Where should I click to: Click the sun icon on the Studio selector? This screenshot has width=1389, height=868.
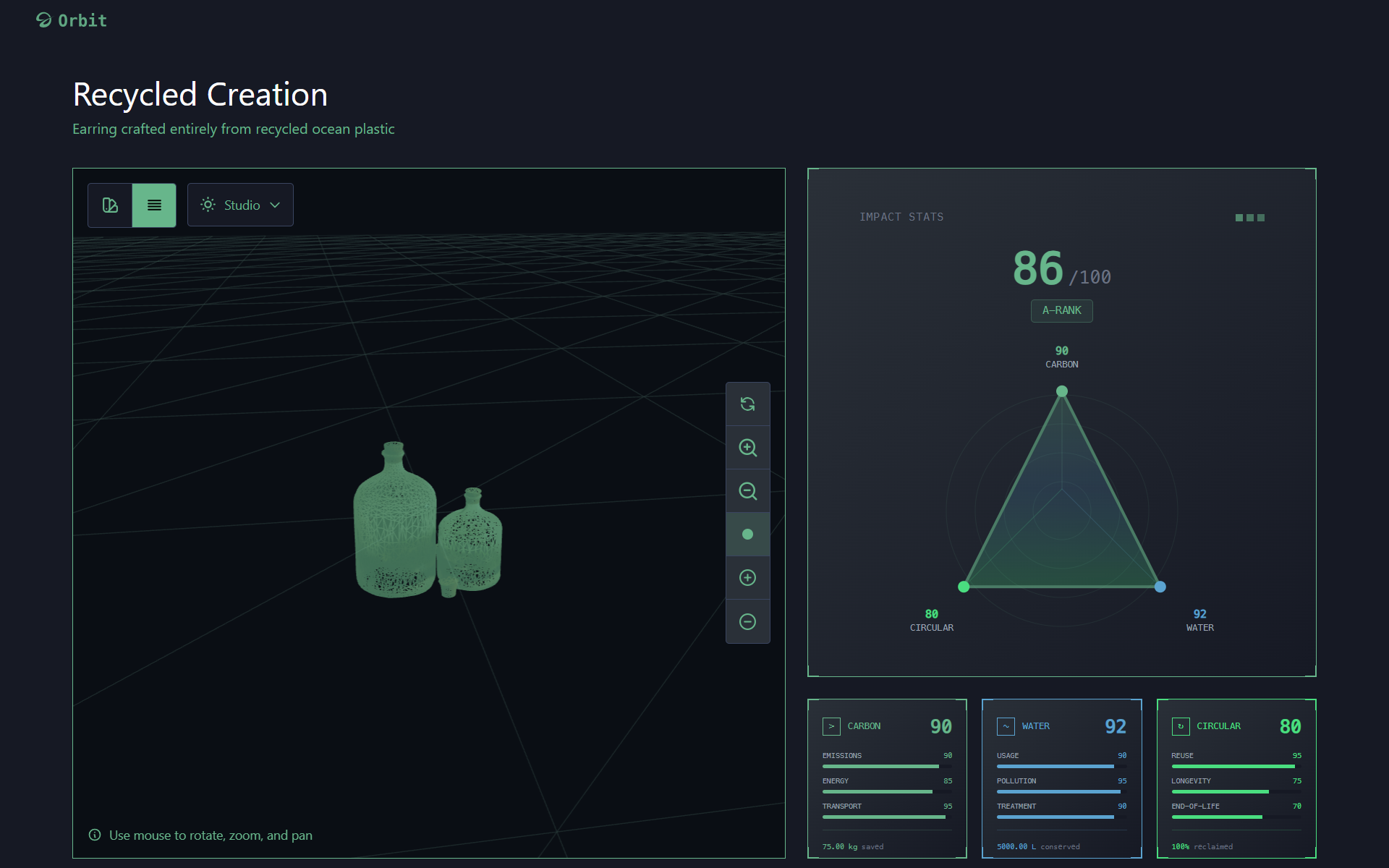(x=208, y=205)
